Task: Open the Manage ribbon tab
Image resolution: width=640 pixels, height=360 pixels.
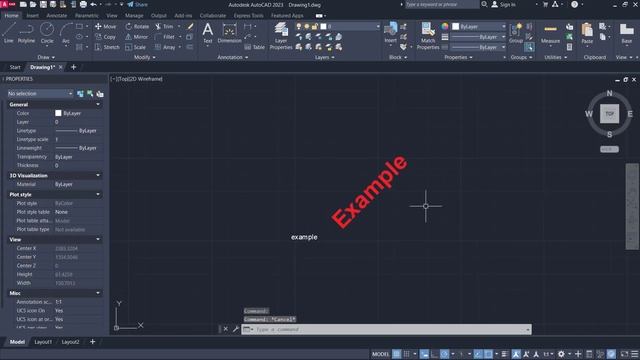Action: (x=134, y=16)
